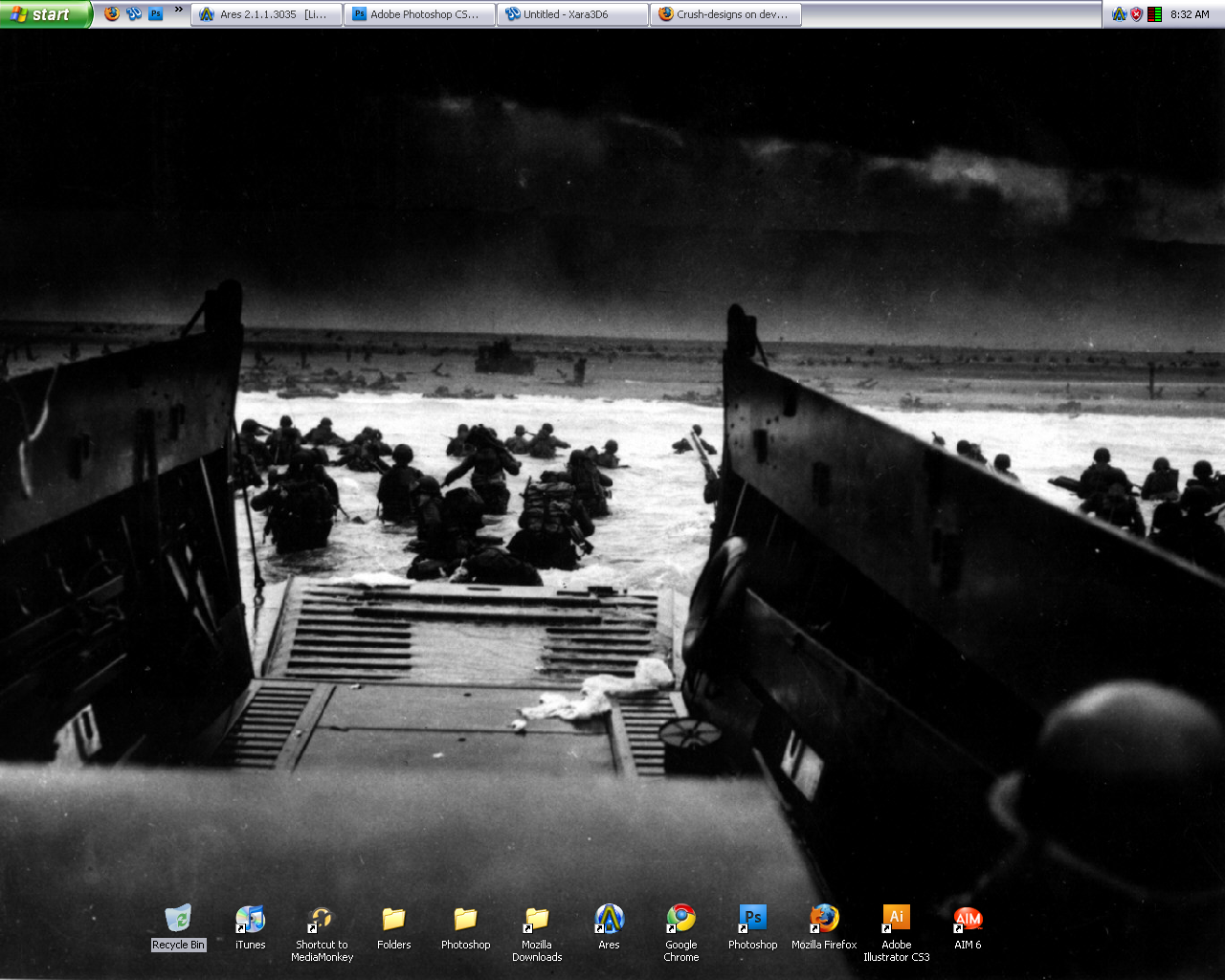
Task: Select the Mozilla Firefox desktop shortcut
Action: pyautogui.click(x=825, y=927)
